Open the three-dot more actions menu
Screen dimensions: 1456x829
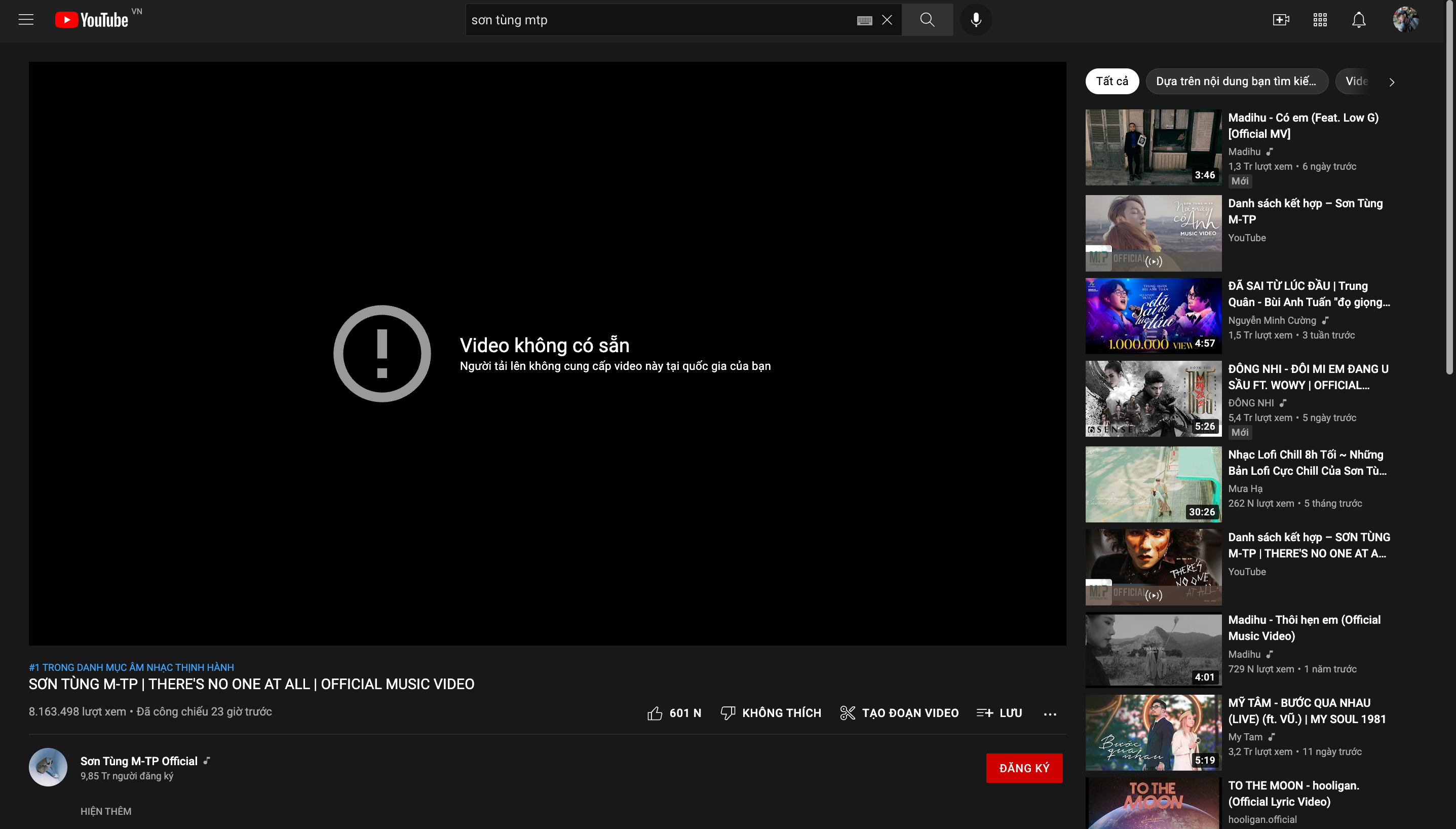1050,713
